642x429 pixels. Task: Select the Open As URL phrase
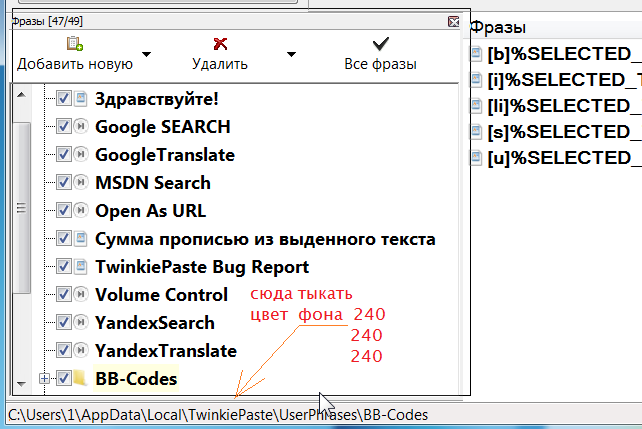[x=151, y=210]
